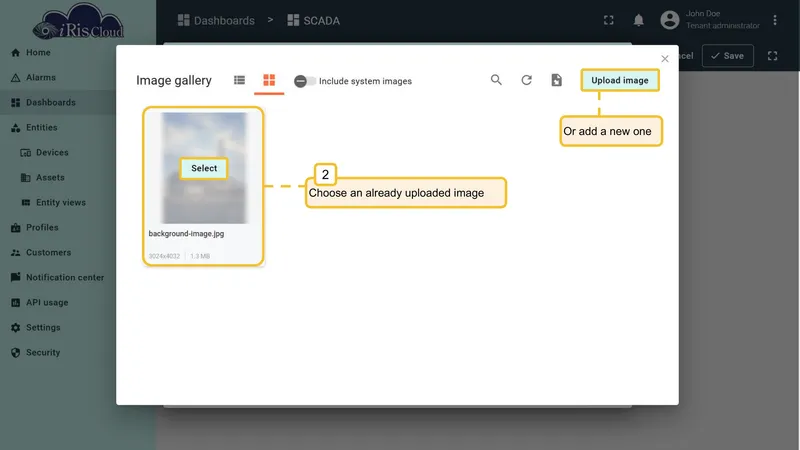Refresh the image gallery
Image resolution: width=800 pixels, height=450 pixels.
coord(526,80)
